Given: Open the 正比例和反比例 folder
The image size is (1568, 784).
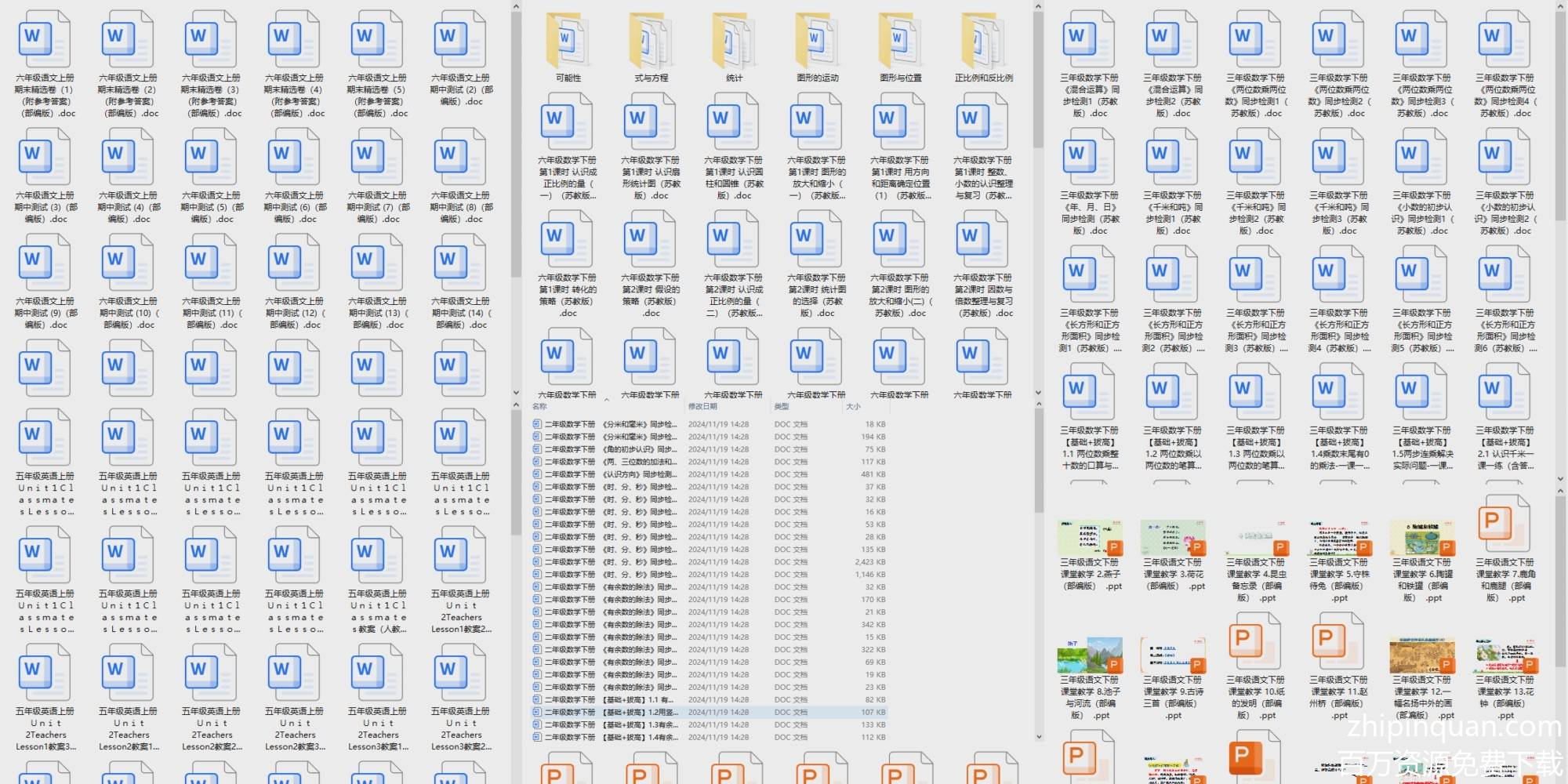Looking at the screenshot, I should (x=983, y=41).
